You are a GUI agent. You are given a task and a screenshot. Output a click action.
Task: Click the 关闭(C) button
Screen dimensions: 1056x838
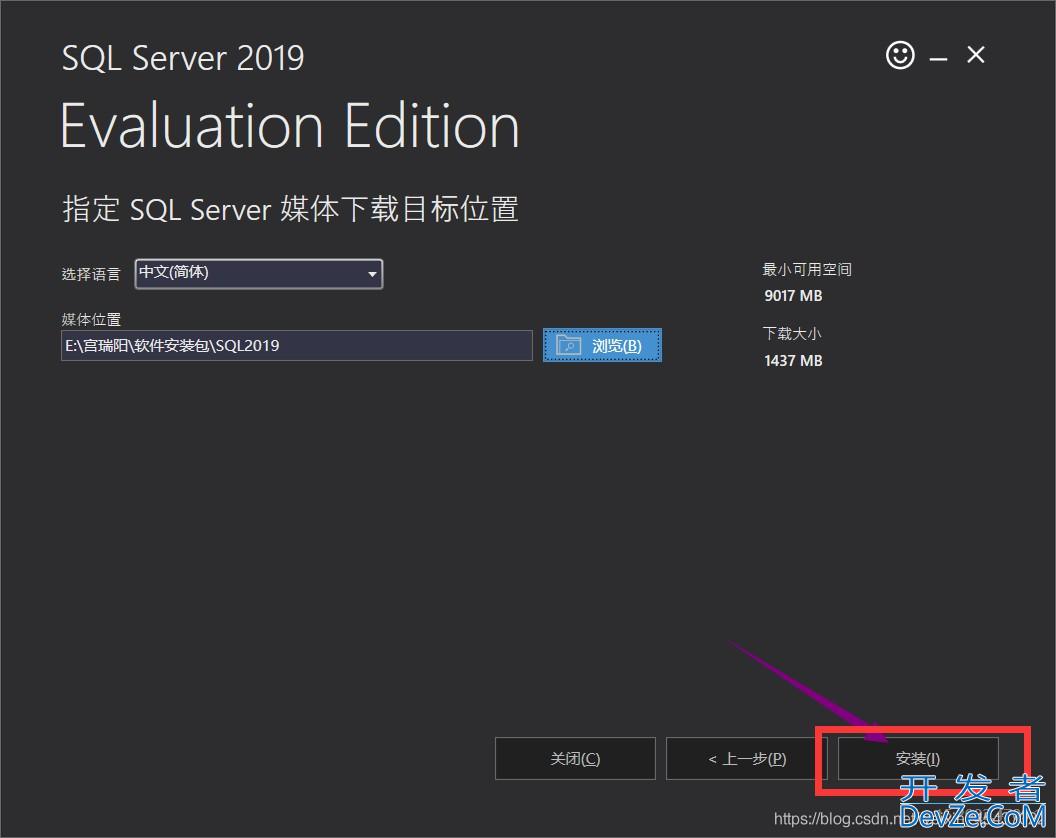pyautogui.click(x=575, y=759)
